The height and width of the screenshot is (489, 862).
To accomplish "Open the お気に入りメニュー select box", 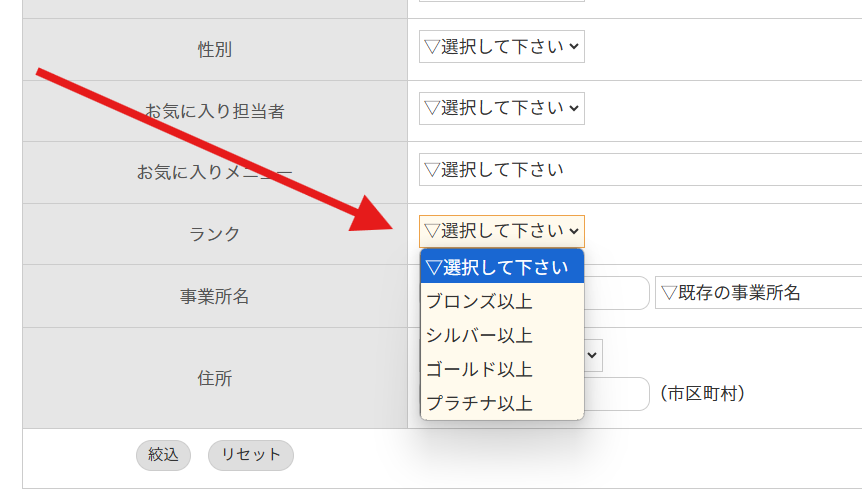I will 640,170.
